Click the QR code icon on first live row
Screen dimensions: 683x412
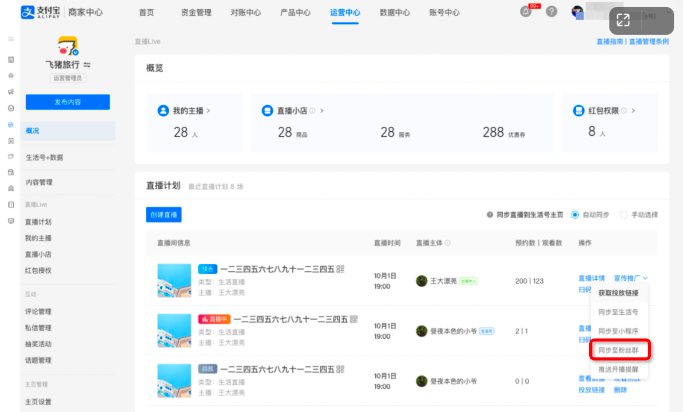pos(340,269)
